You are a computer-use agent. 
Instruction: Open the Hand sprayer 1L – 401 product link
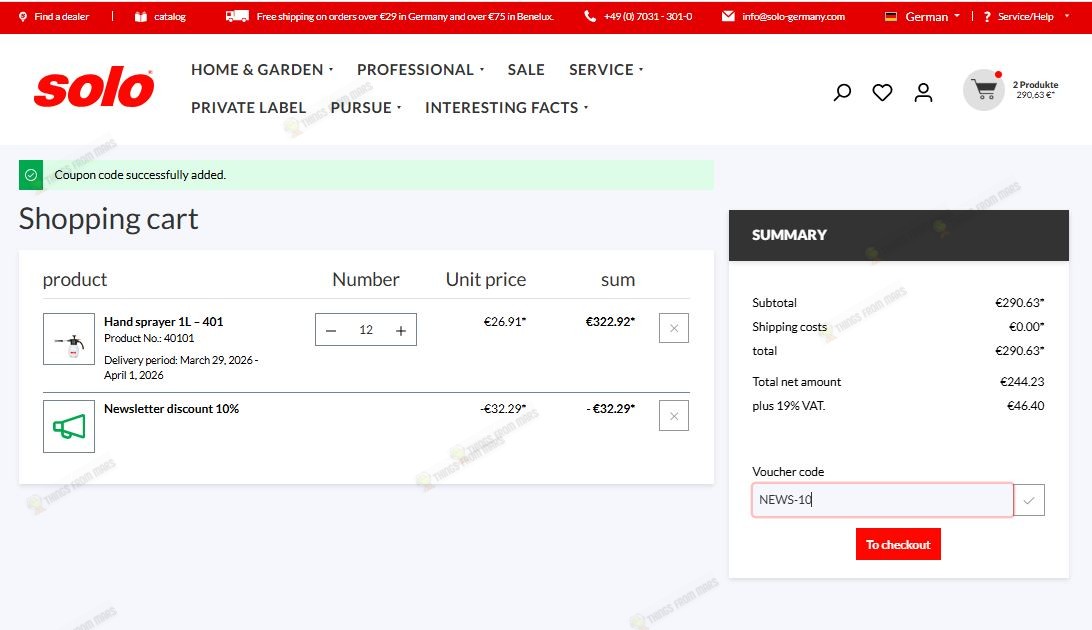tap(164, 322)
